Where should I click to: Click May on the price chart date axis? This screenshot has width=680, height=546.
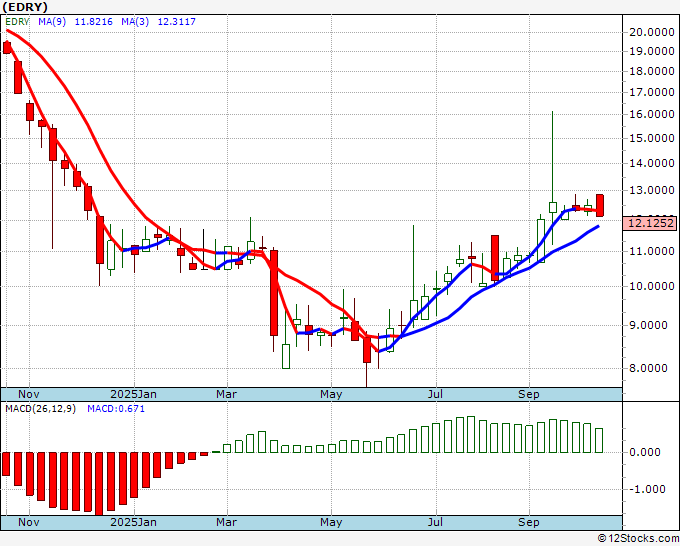[331, 394]
